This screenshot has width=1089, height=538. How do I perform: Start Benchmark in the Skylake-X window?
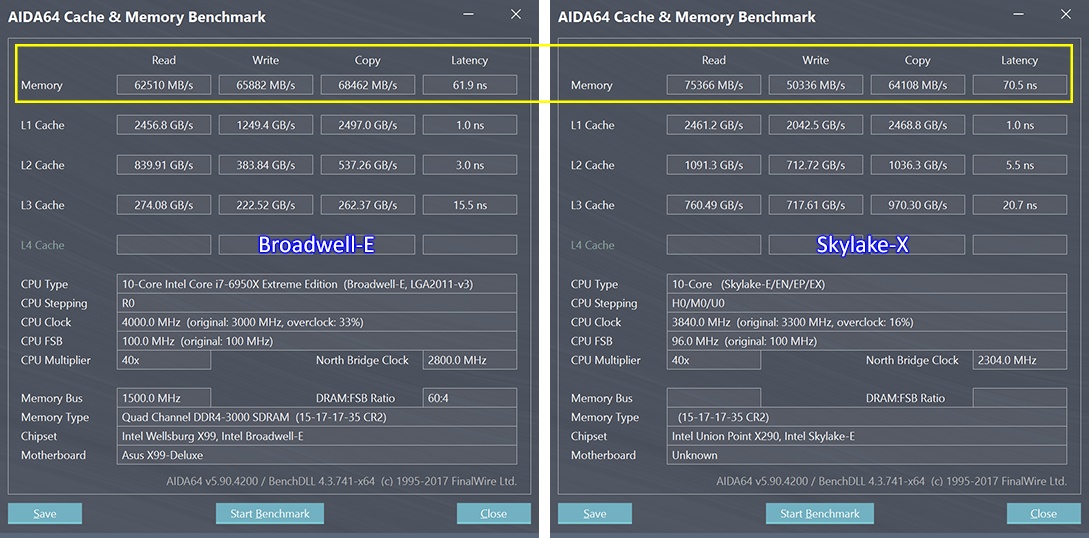pyautogui.click(x=819, y=514)
